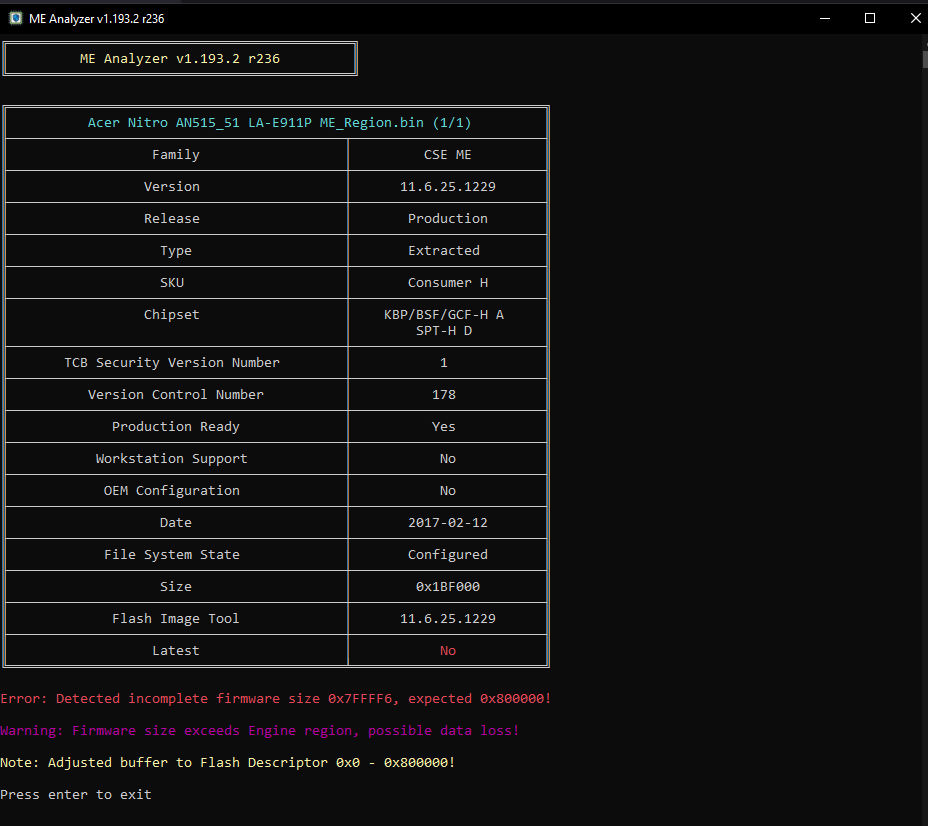Select the Consumer H value
928x826 pixels.
[447, 282]
